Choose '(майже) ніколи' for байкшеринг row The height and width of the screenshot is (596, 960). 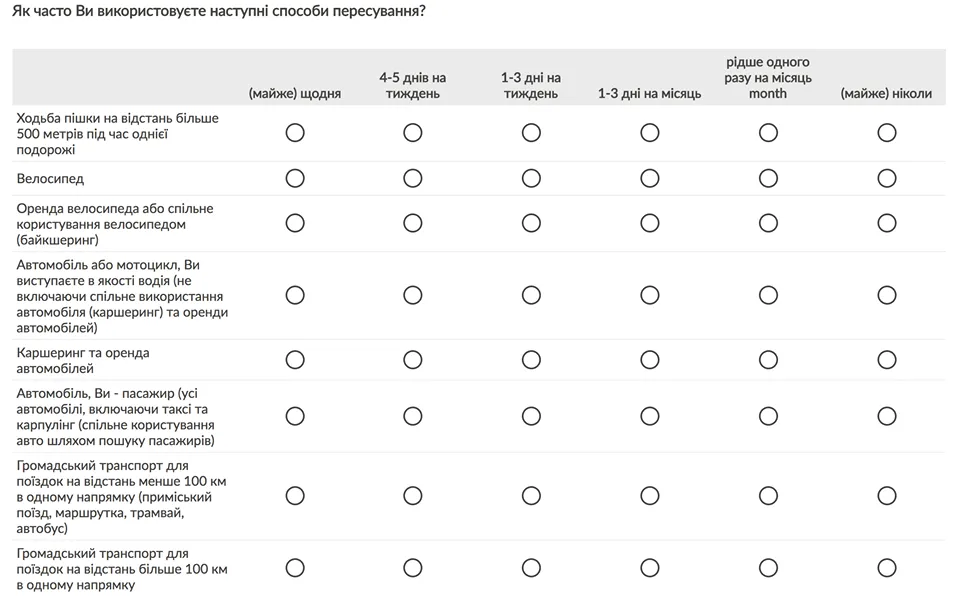[x=886, y=223]
